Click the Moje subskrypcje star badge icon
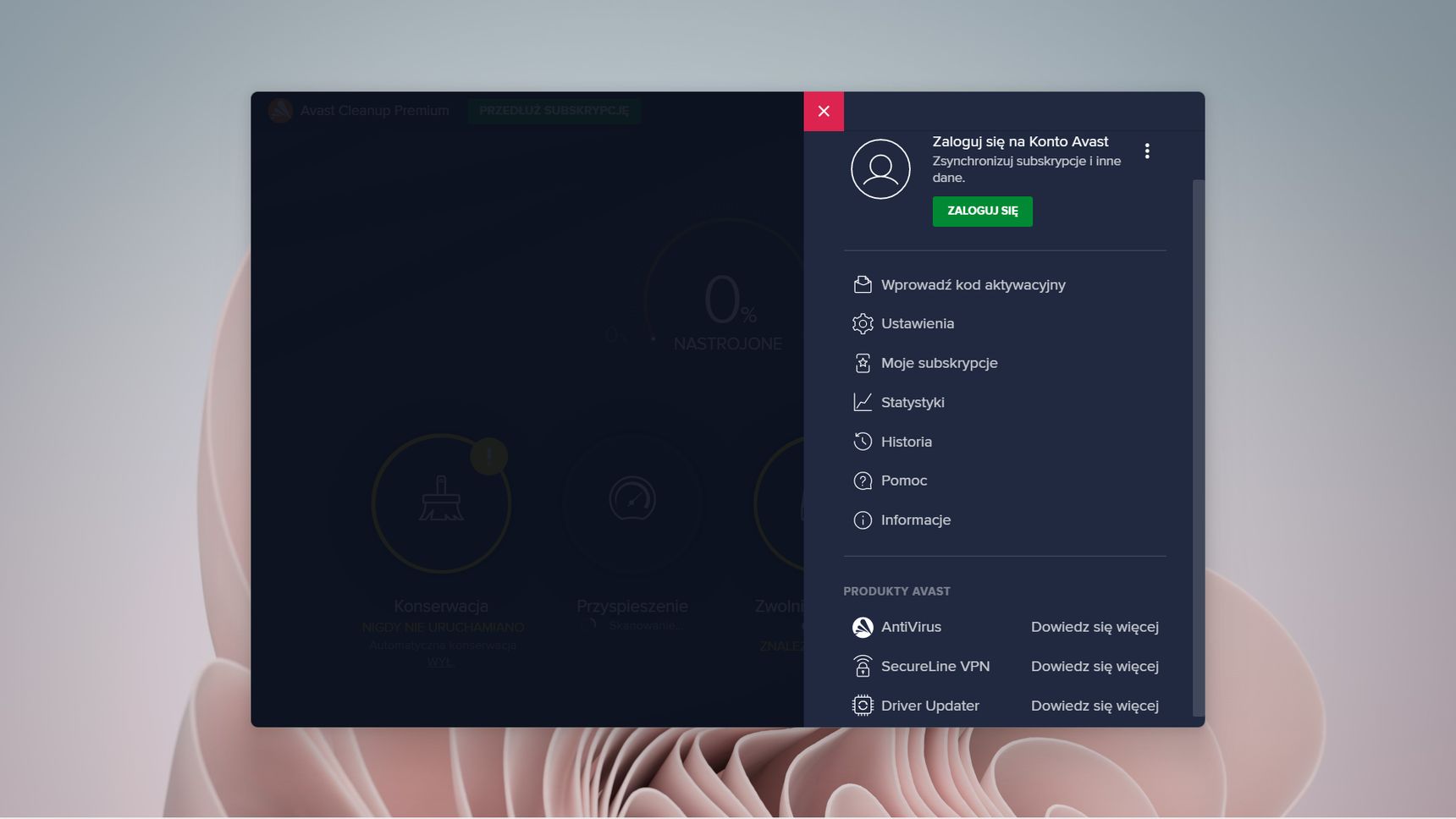Viewport: 1456px width, 819px height. click(863, 363)
